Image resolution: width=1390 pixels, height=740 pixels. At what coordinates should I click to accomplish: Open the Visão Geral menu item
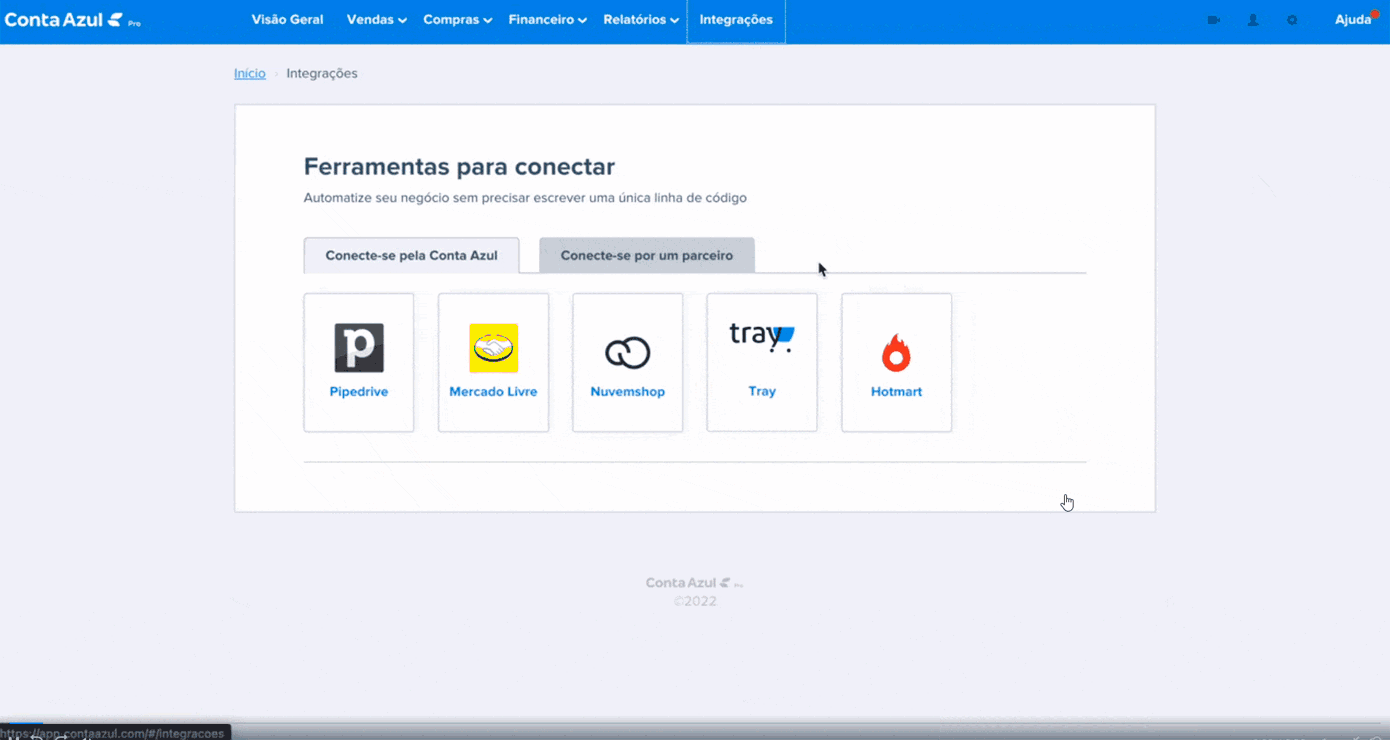(287, 19)
